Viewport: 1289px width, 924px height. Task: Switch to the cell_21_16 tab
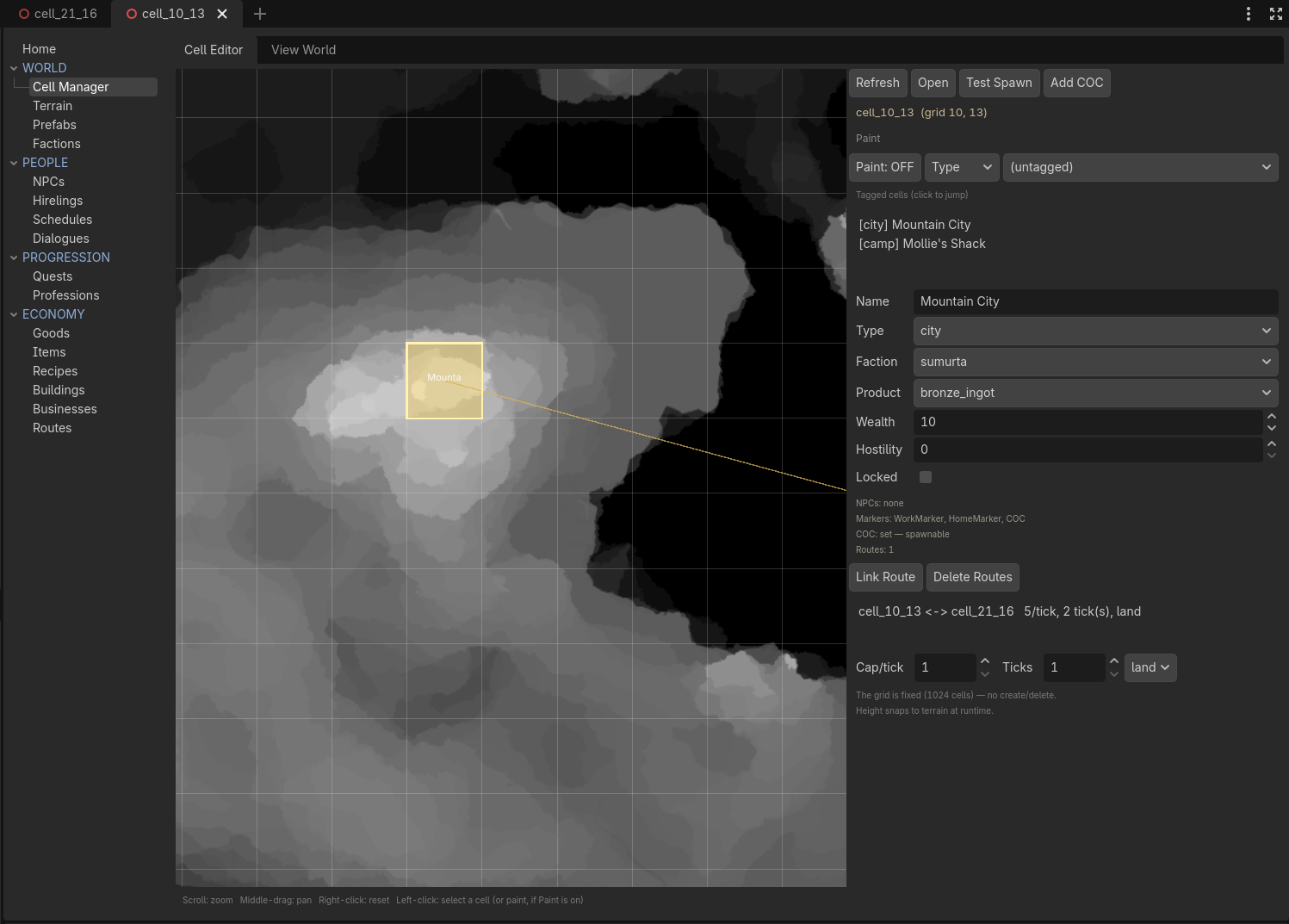coord(59,14)
